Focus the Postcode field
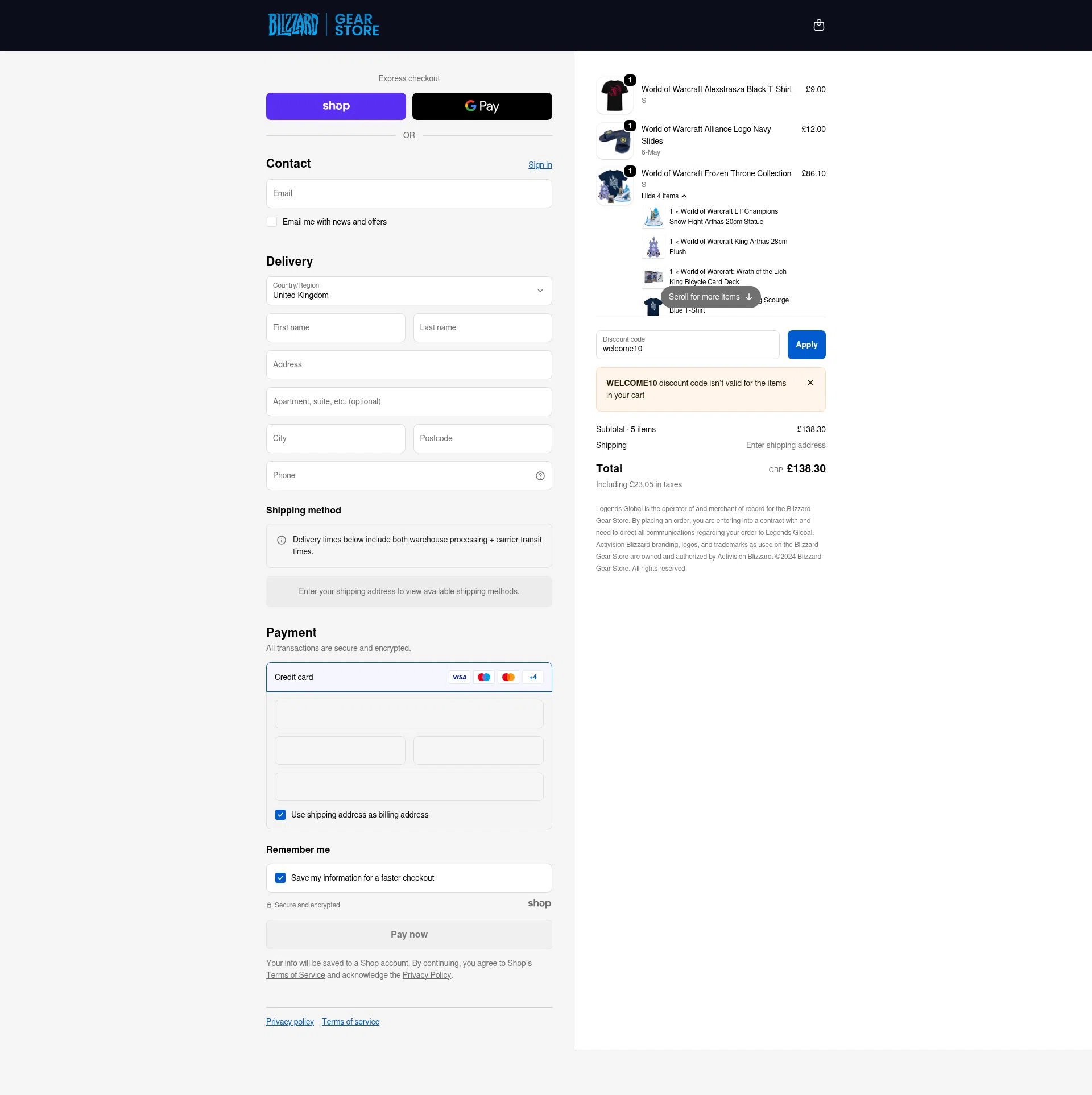This screenshot has height=1095, width=1092. click(483, 438)
